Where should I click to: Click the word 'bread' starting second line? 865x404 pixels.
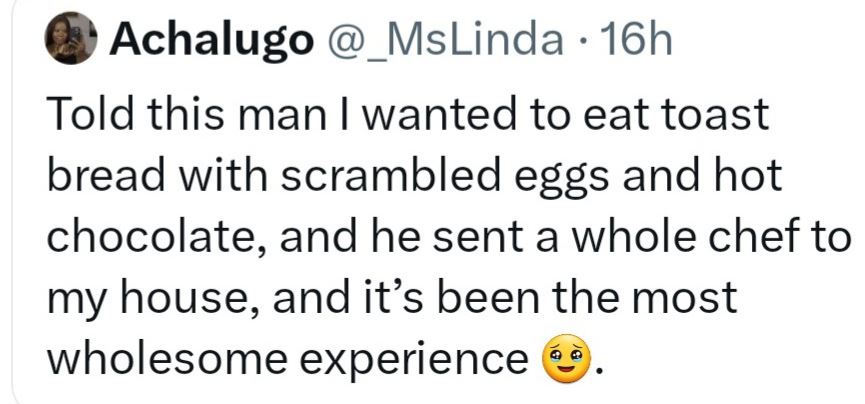pos(100,177)
